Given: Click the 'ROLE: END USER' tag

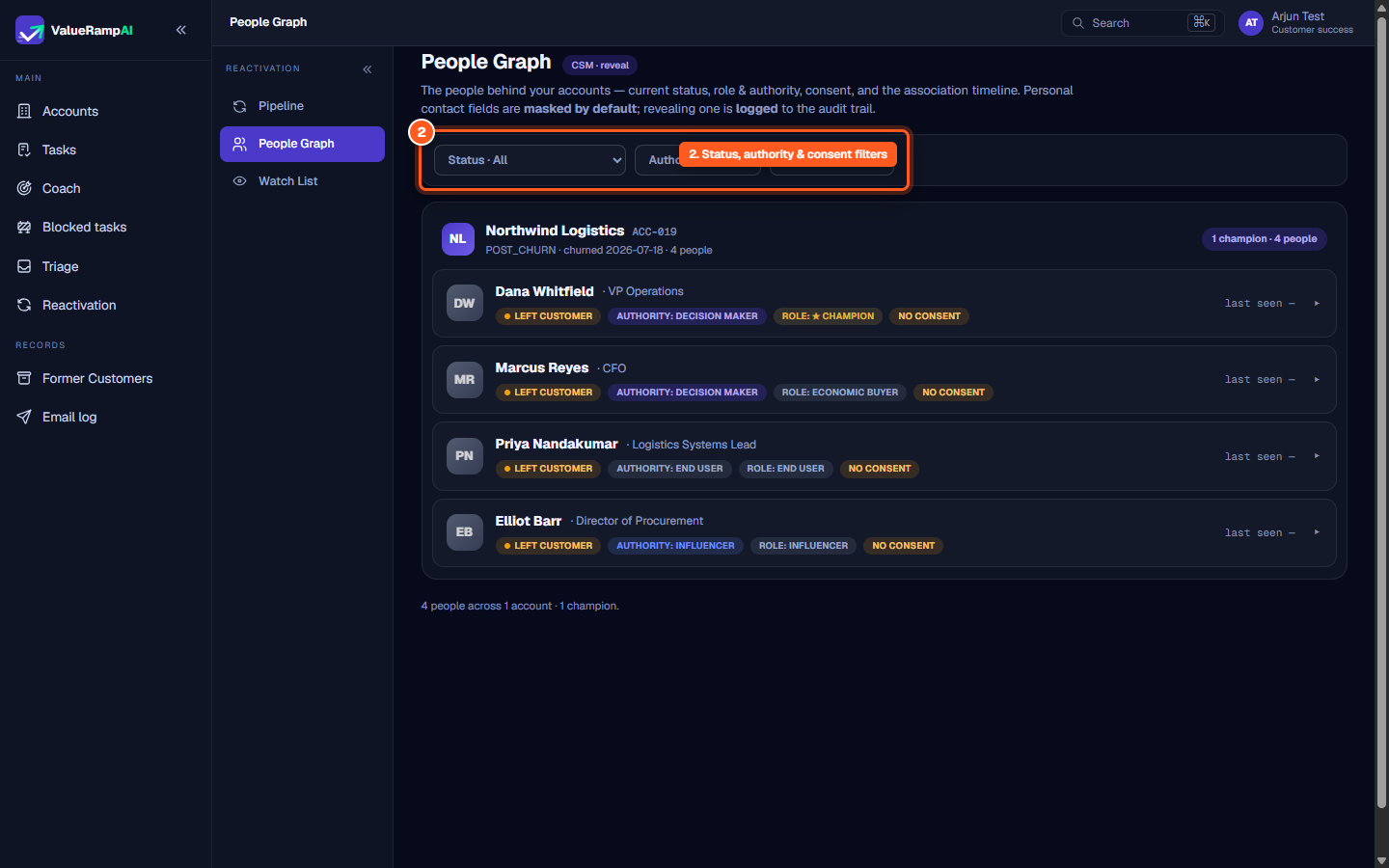Looking at the screenshot, I should point(785,469).
